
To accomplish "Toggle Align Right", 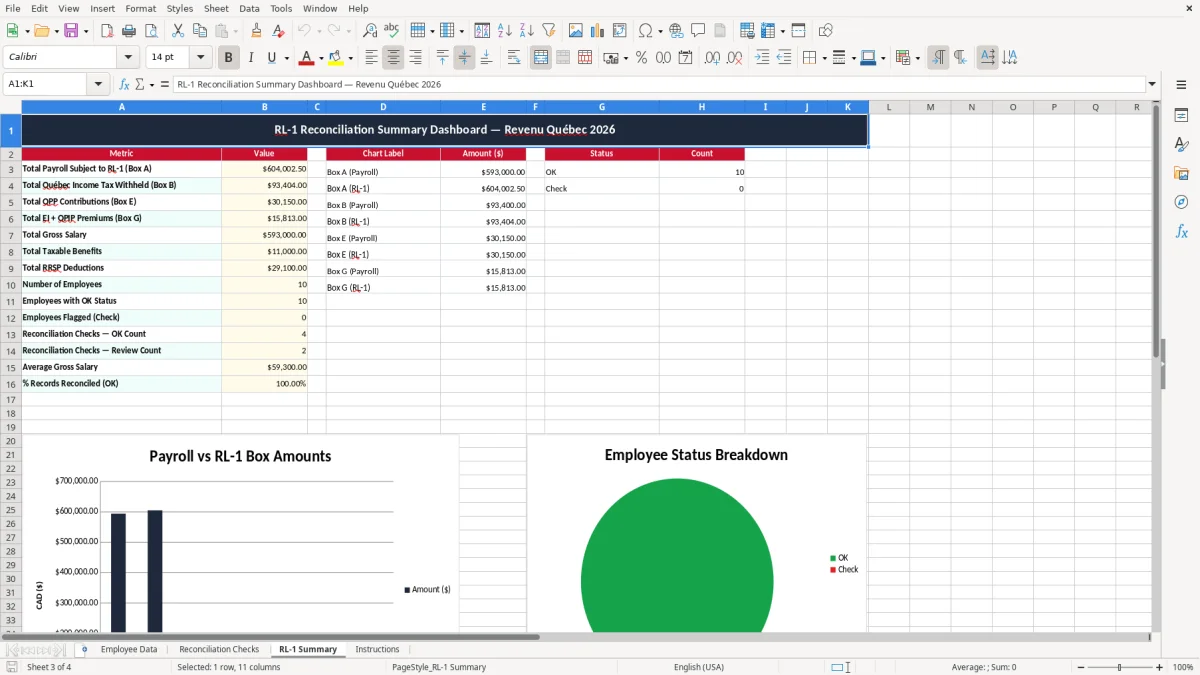I will (415, 58).
